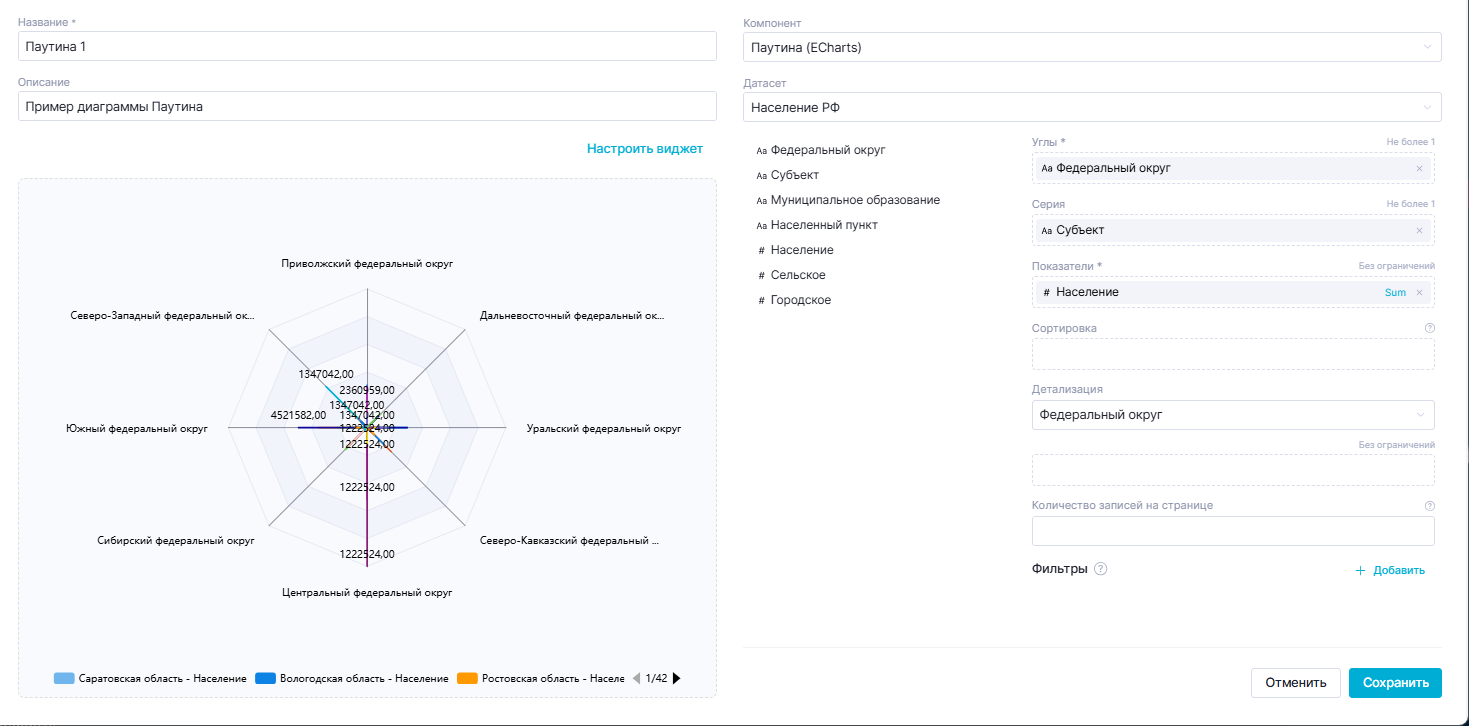
Task: Remove Субъект from Серия field
Action: coord(1419,230)
